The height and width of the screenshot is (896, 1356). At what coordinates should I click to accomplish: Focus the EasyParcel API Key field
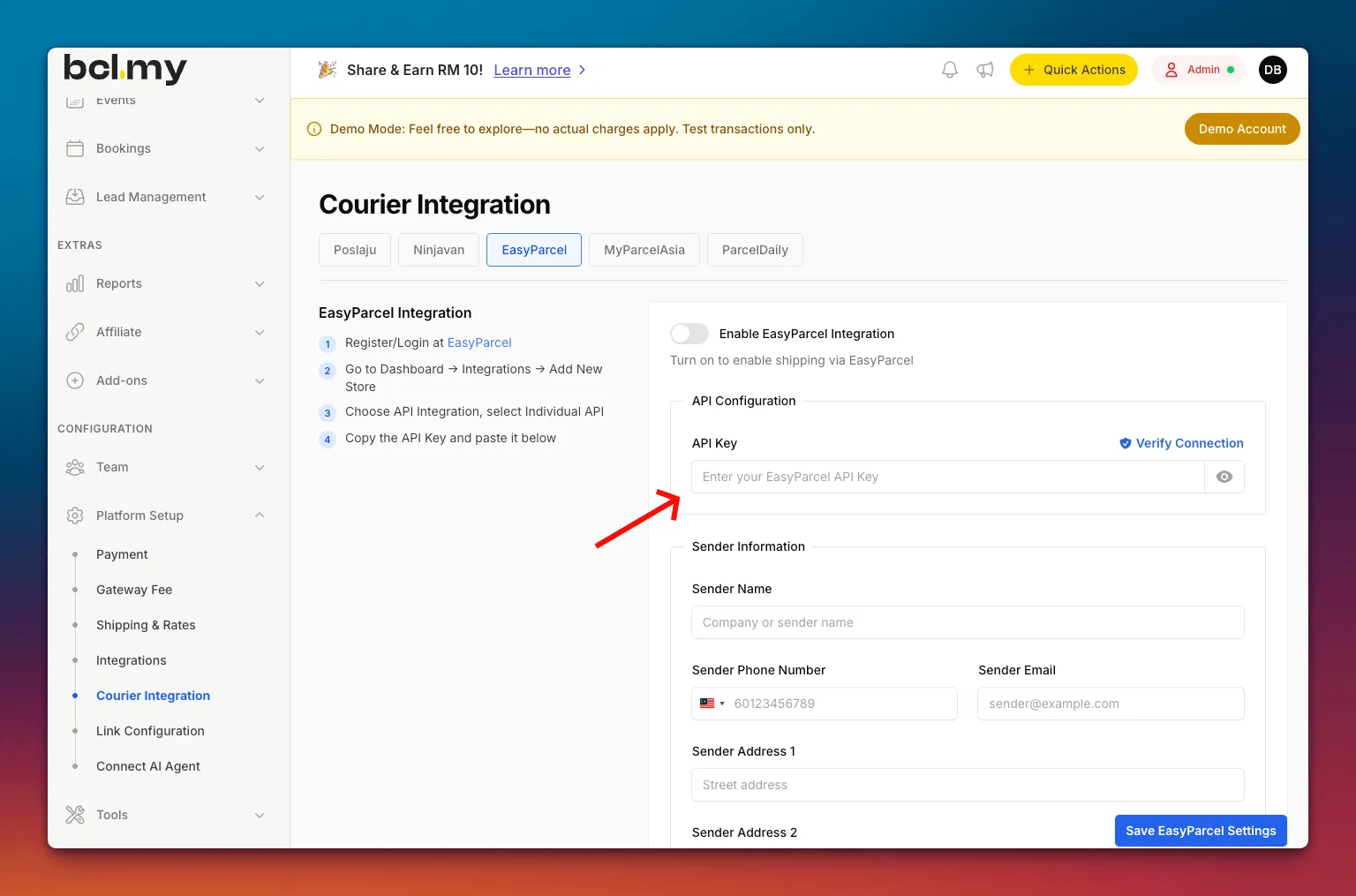coord(948,477)
